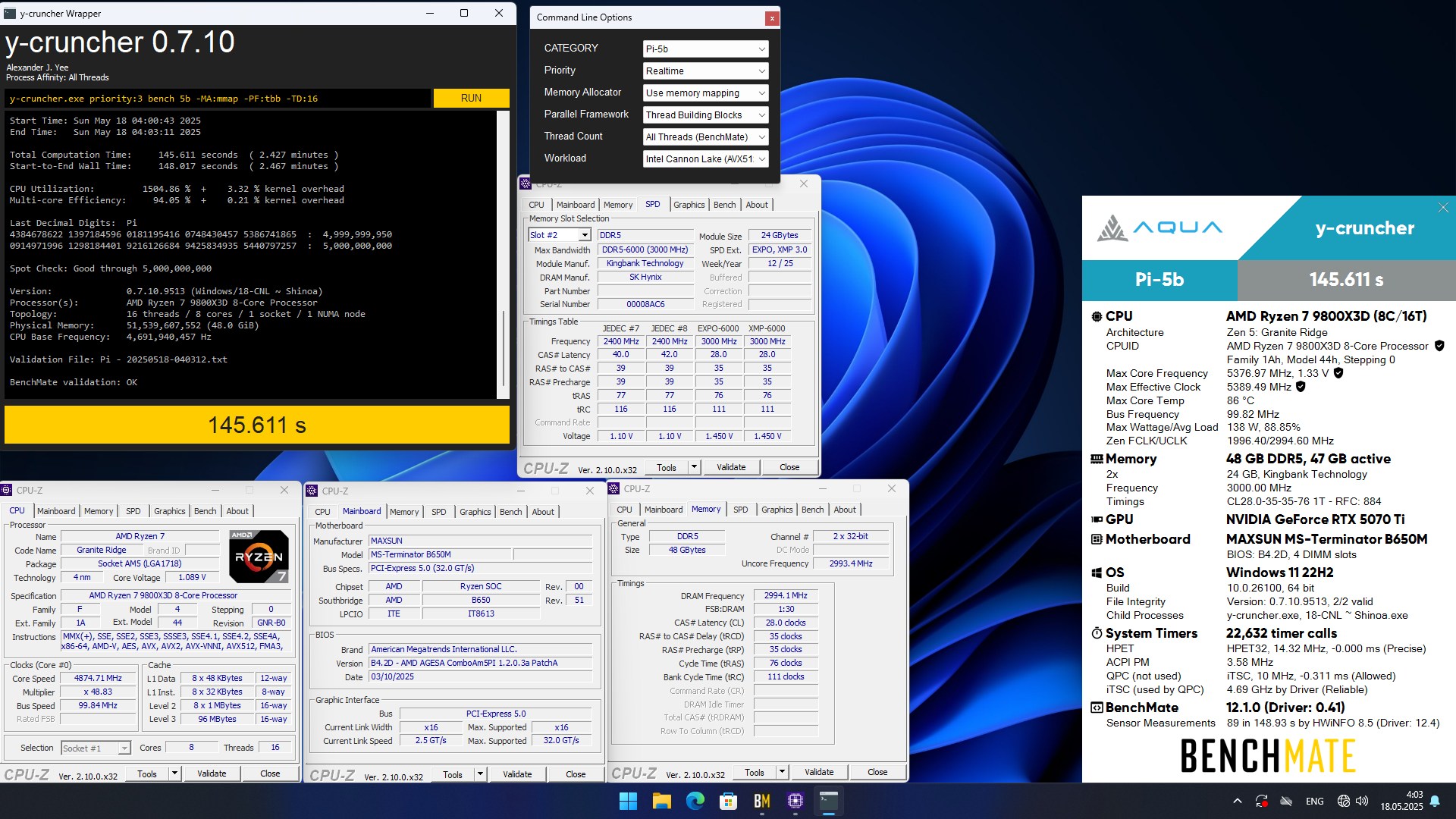Launch Microsoft Edge from taskbar
Viewport: 1456px width, 819px height.
(695, 801)
